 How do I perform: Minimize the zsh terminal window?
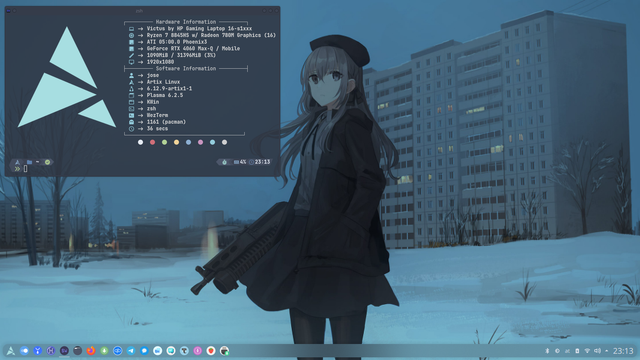[x=264, y=11]
